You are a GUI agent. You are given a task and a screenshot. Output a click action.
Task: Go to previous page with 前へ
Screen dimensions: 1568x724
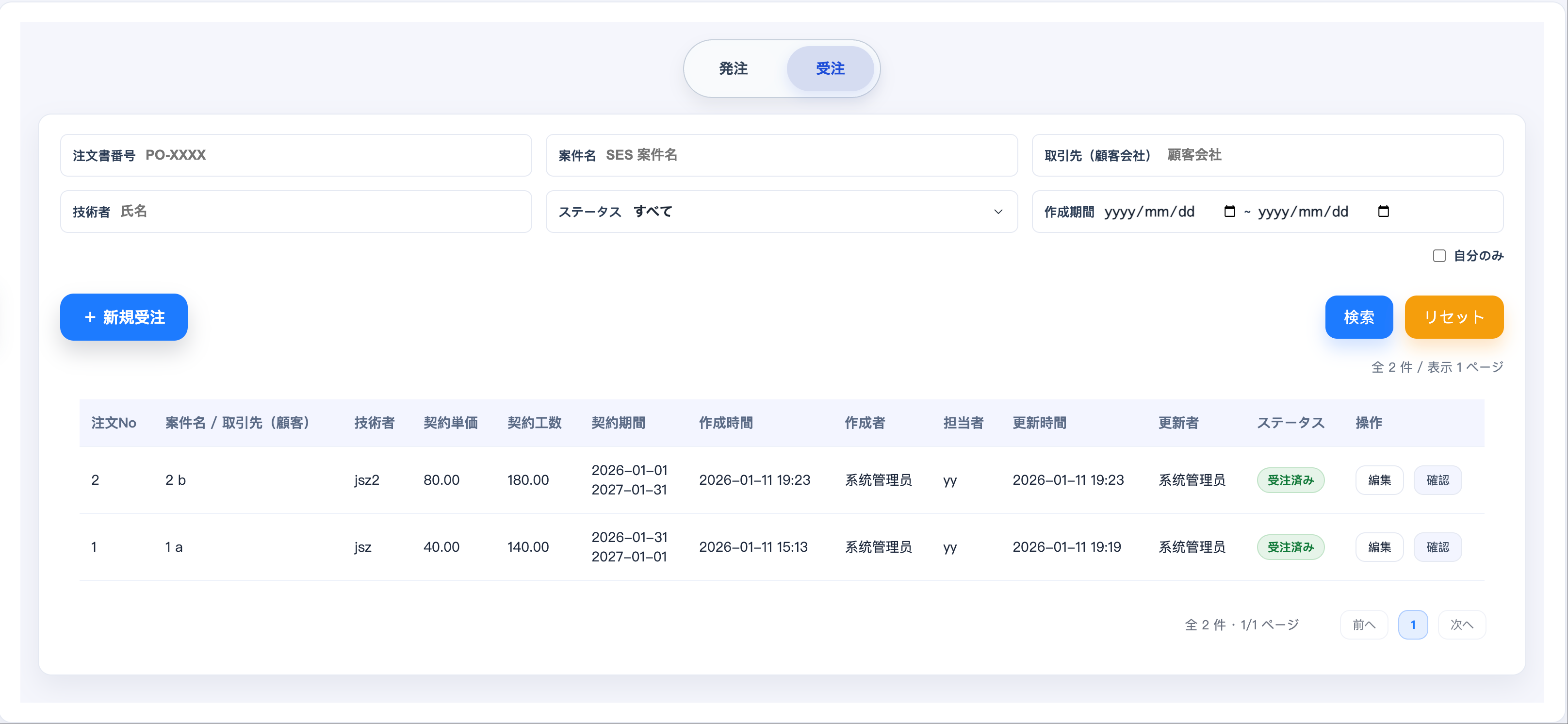tap(1363, 625)
